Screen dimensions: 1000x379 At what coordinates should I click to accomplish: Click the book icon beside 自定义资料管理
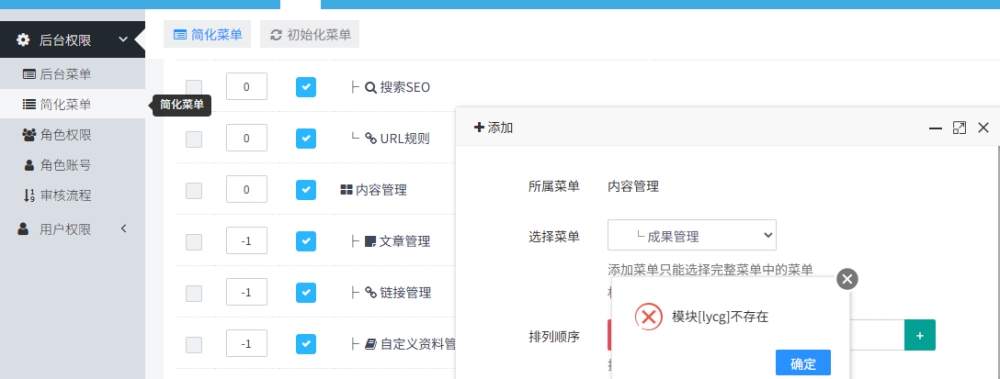tap(371, 344)
